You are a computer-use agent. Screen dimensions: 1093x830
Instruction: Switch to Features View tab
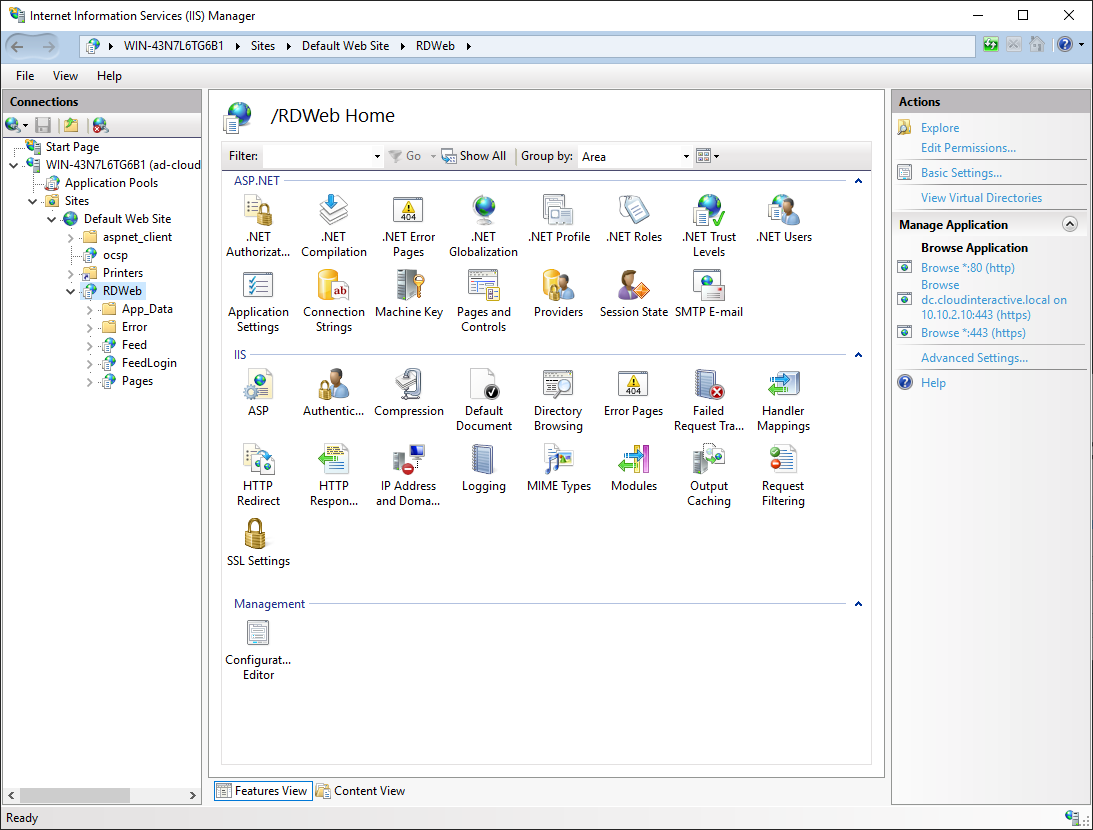pos(263,791)
